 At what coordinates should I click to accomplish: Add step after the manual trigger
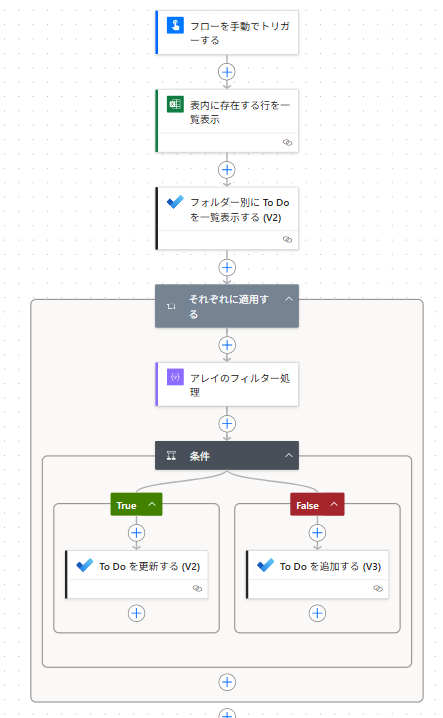coord(227,72)
